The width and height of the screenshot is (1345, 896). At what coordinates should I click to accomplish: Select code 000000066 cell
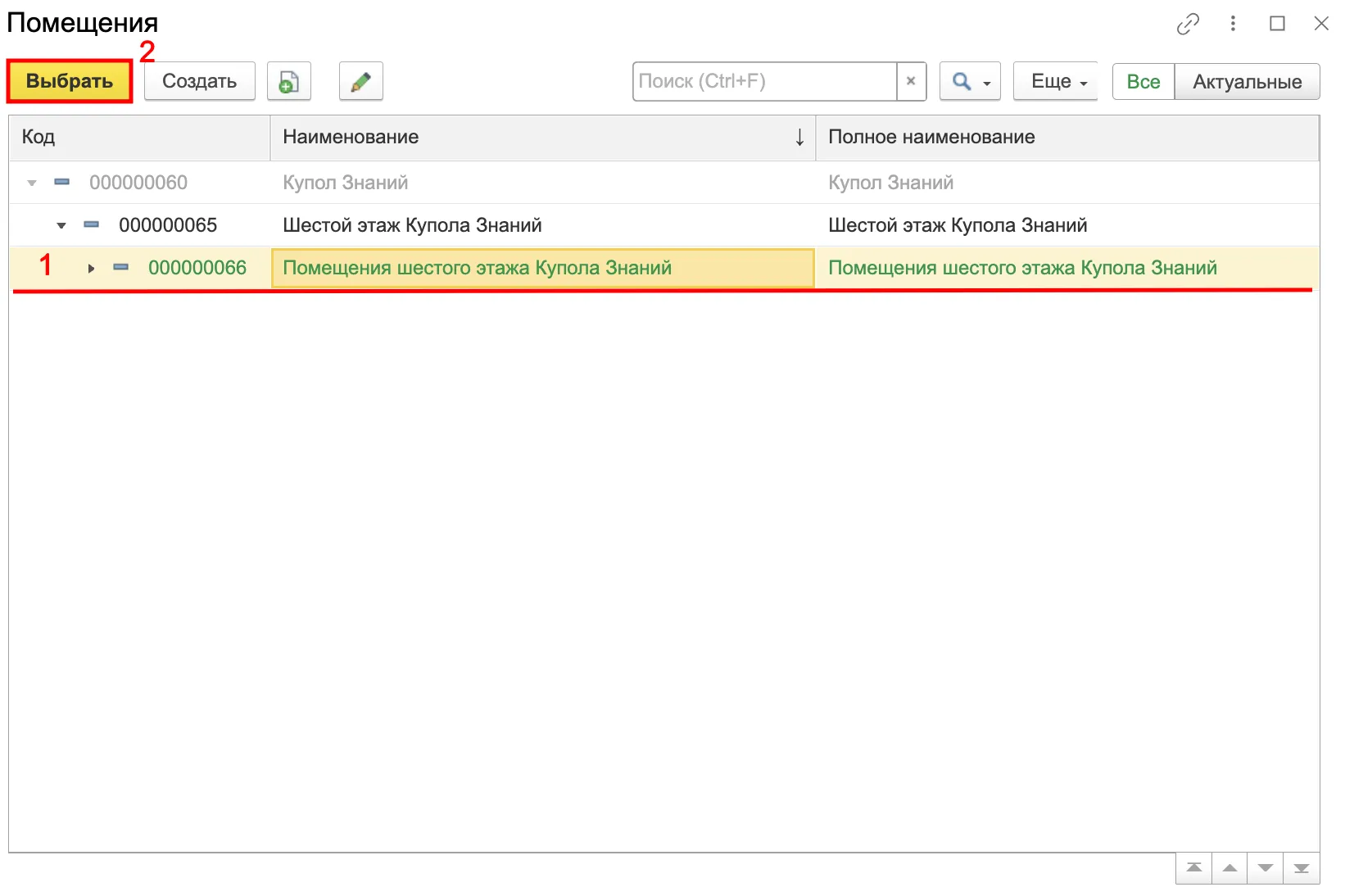[197, 268]
